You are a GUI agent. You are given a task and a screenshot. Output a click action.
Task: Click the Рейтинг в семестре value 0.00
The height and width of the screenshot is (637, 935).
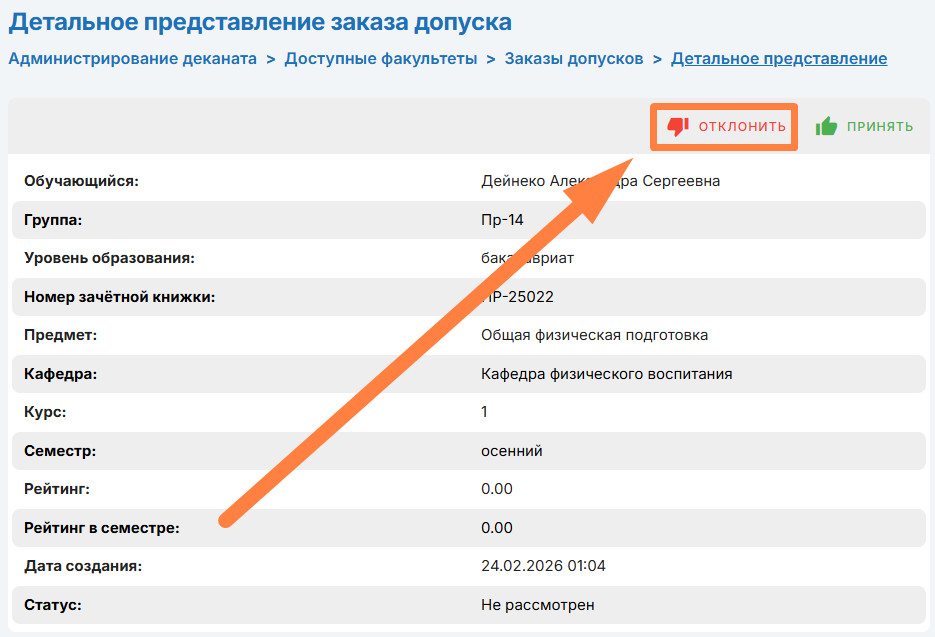point(497,528)
